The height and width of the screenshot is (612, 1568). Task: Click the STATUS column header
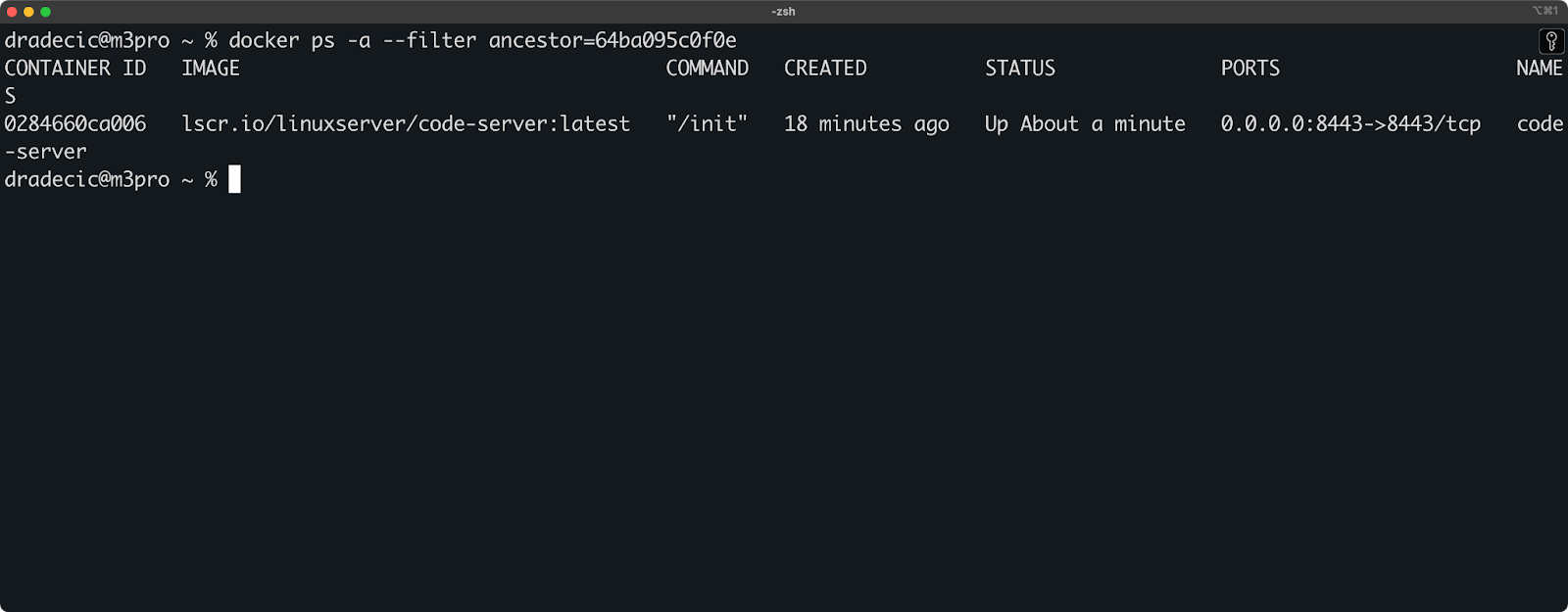[1020, 69]
